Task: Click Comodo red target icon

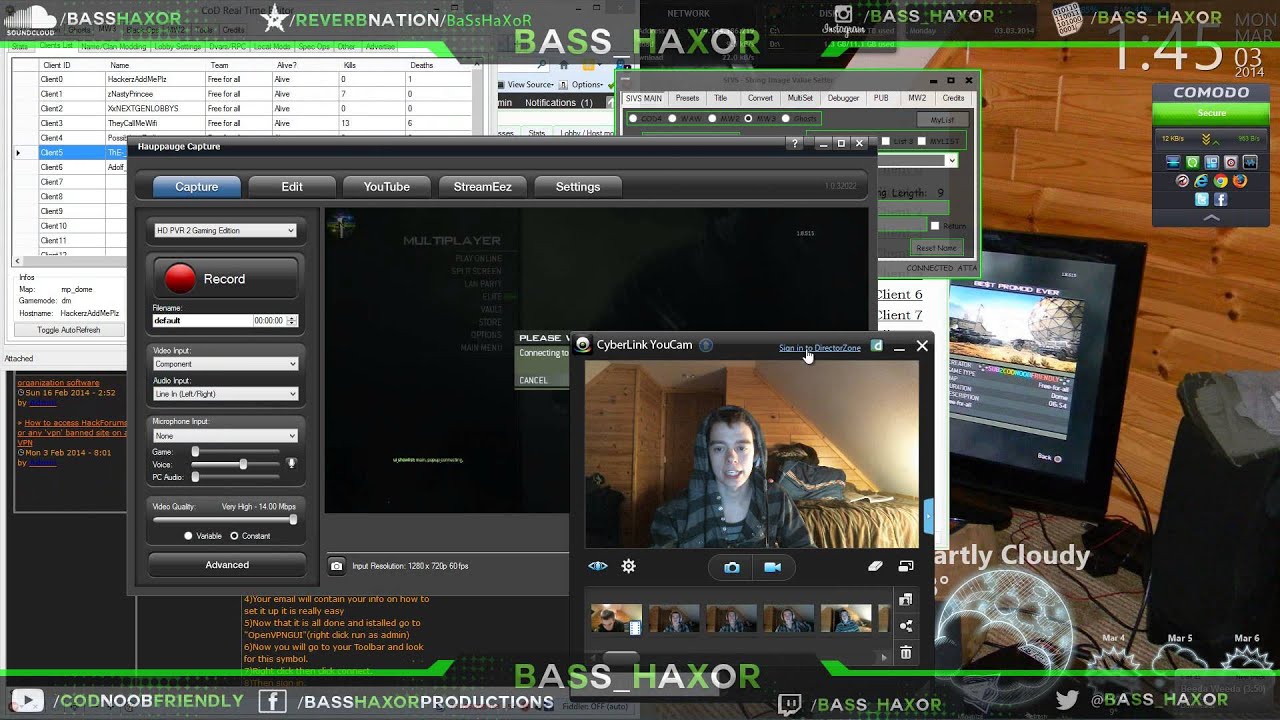Action: (x=1231, y=162)
